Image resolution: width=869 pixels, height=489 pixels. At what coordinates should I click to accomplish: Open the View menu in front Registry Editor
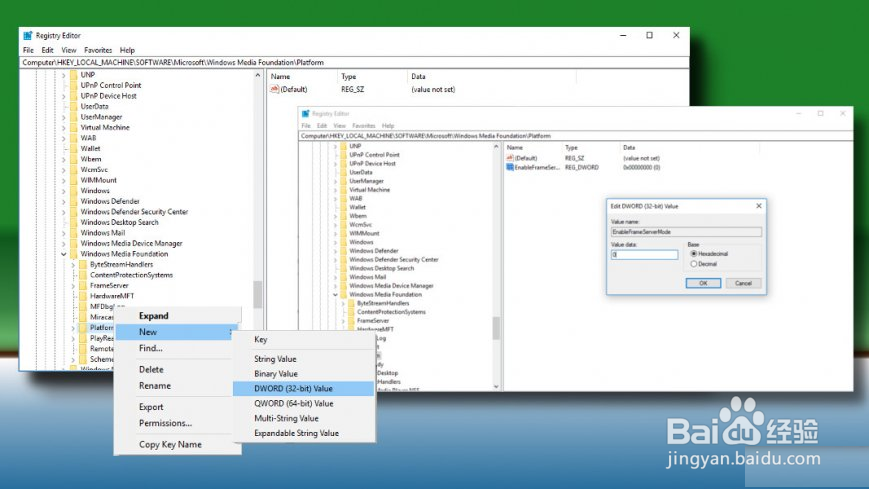click(69, 50)
